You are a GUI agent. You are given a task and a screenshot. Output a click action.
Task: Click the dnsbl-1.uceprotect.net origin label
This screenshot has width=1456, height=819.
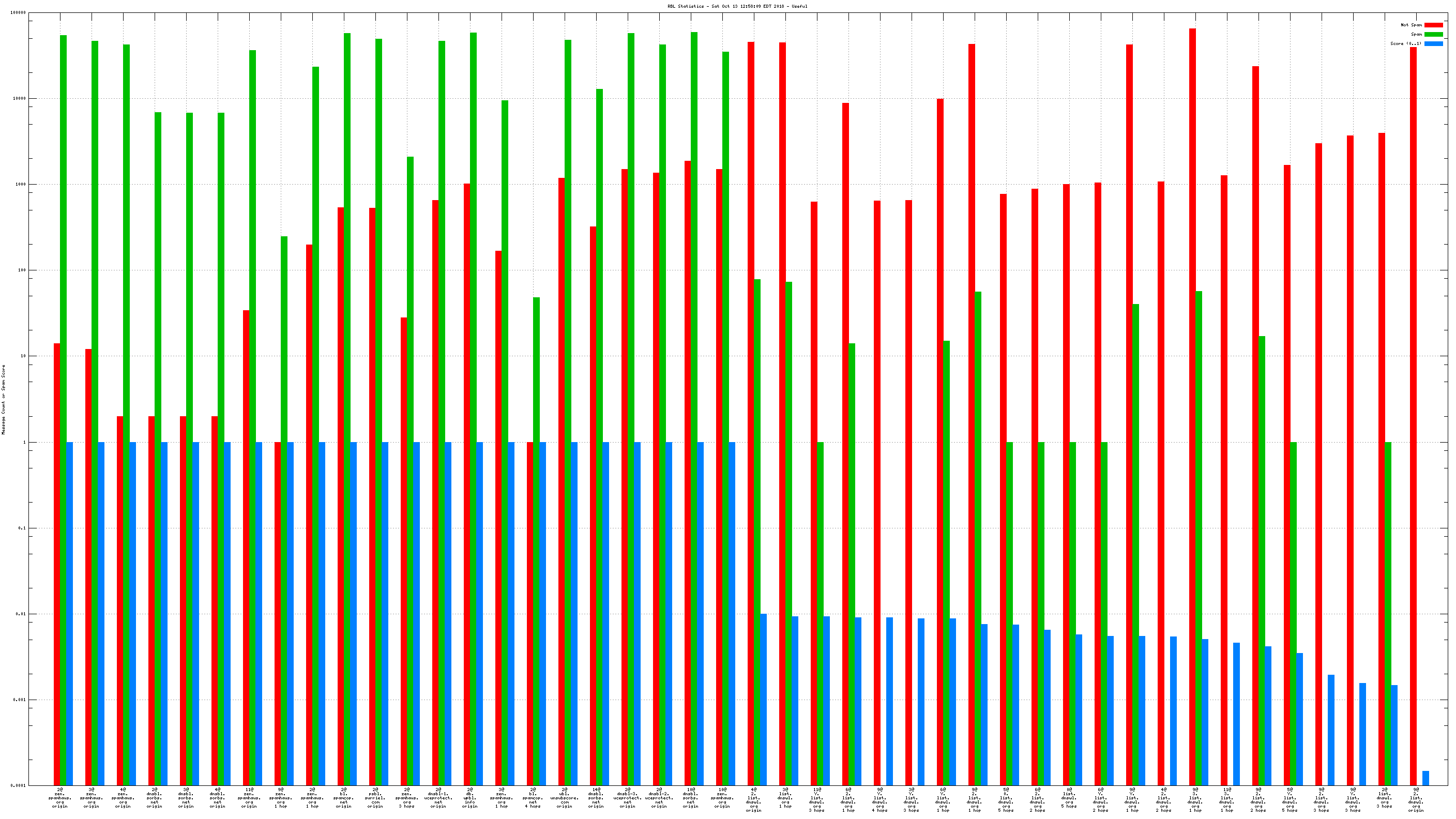438,797
